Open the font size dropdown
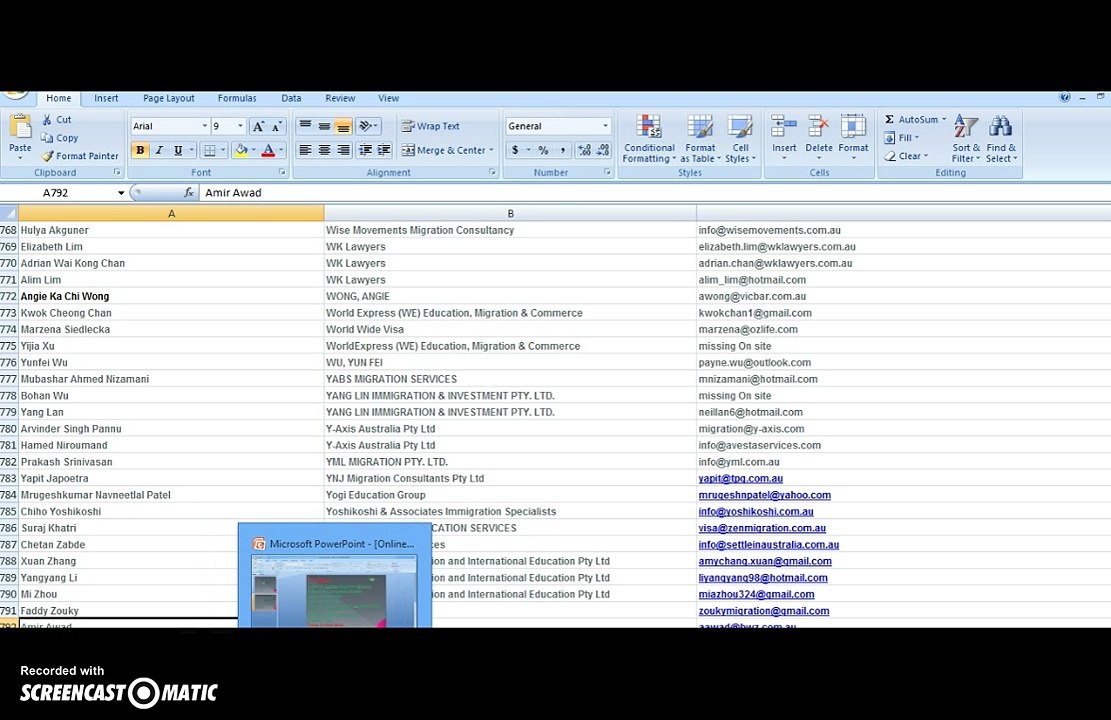The image size is (1111, 720). pyautogui.click(x=240, y=126)
